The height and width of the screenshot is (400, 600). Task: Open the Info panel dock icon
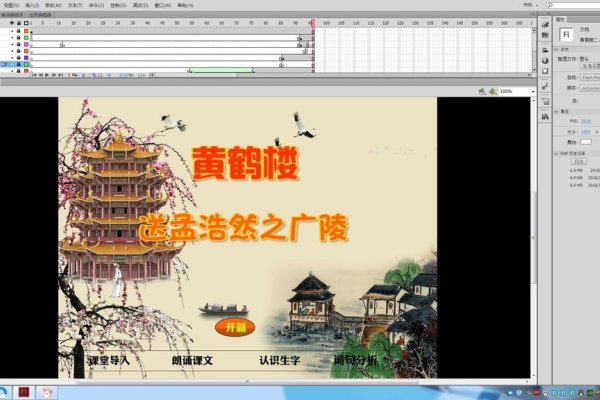tap(545, 60)
